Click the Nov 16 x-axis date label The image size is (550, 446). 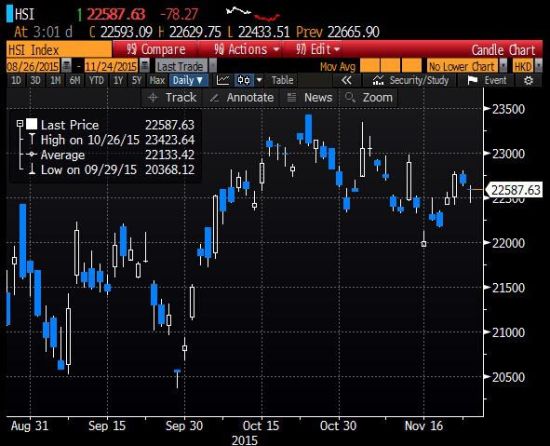424,426
